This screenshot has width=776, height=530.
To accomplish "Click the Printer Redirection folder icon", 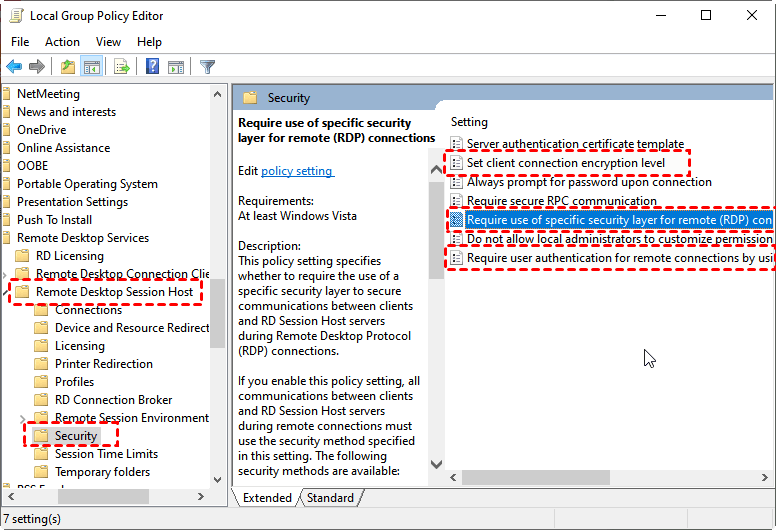I will pyautogui.click(x=41, y=364).
